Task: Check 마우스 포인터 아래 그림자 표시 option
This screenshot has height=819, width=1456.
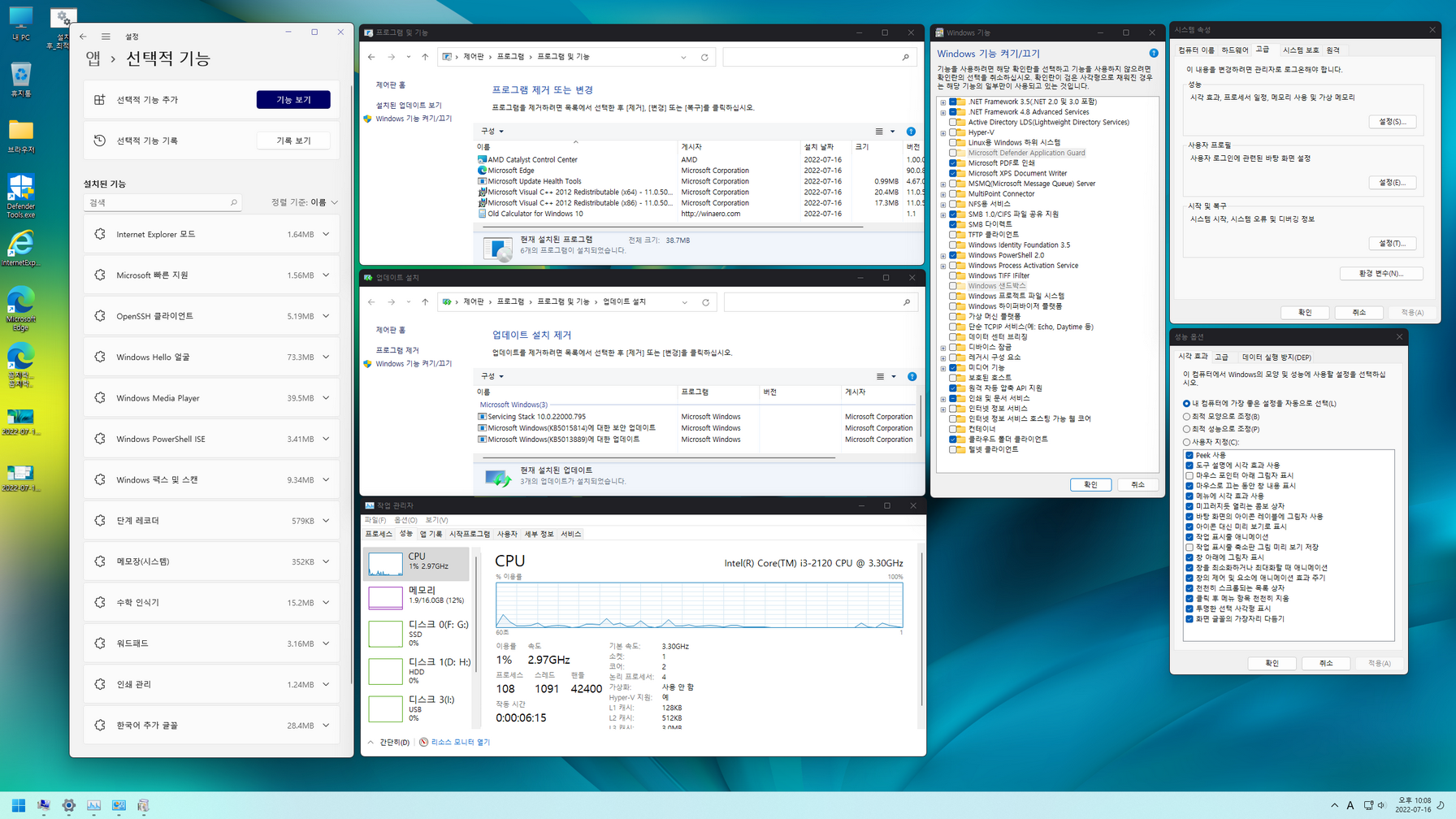Action: (x=1189, y=476)
